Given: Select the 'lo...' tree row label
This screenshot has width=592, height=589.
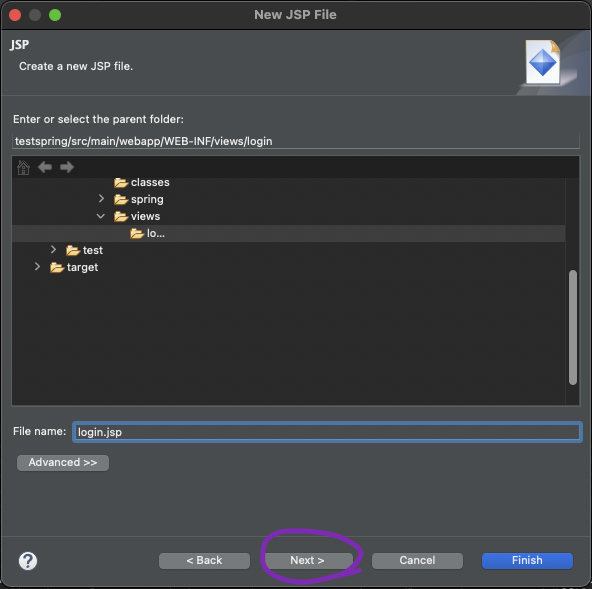Looking at the screenshot, I should point(156,234).
